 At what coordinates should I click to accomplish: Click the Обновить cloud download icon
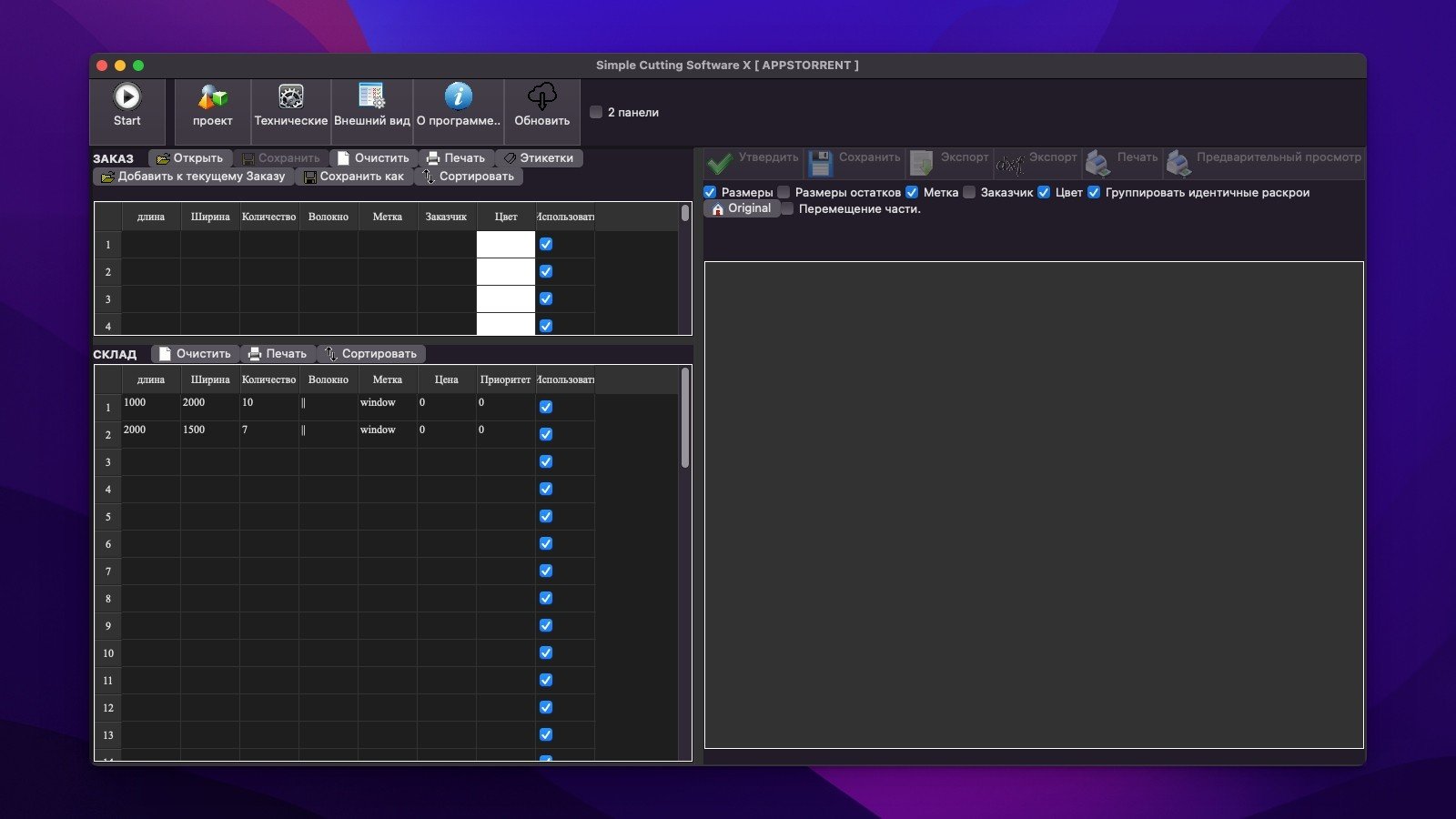541,97
